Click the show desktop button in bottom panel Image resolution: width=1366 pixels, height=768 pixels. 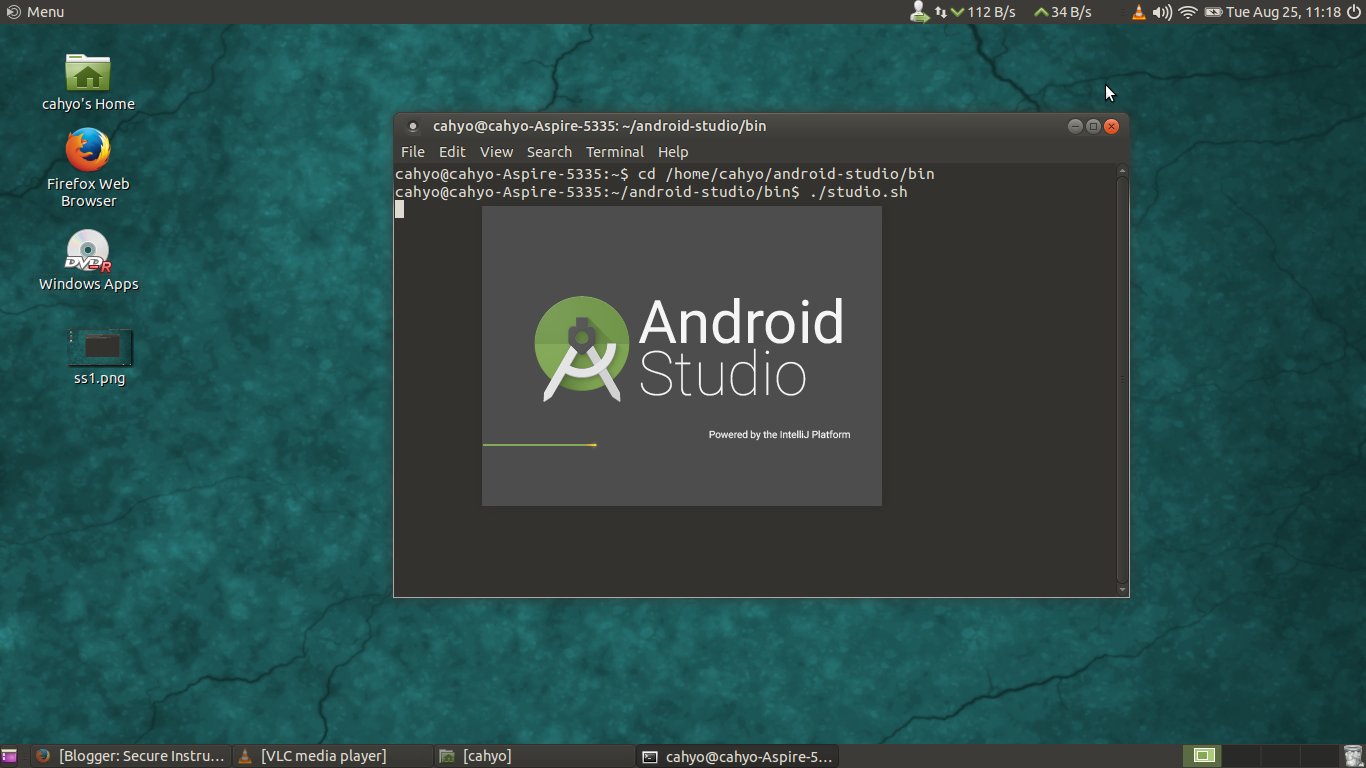9,756
